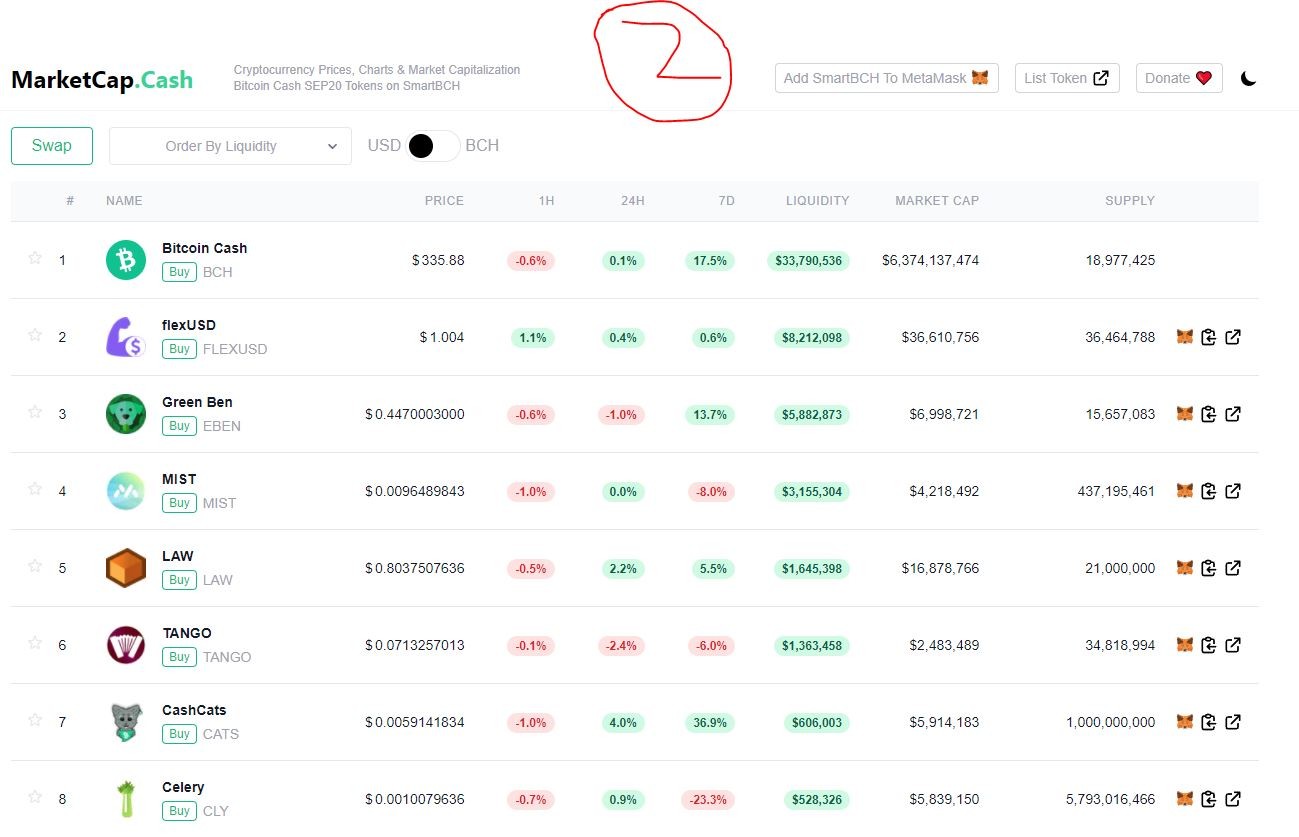
Task: Open the Order By Liquidity dropdown
Action: [x=230, y=146]
